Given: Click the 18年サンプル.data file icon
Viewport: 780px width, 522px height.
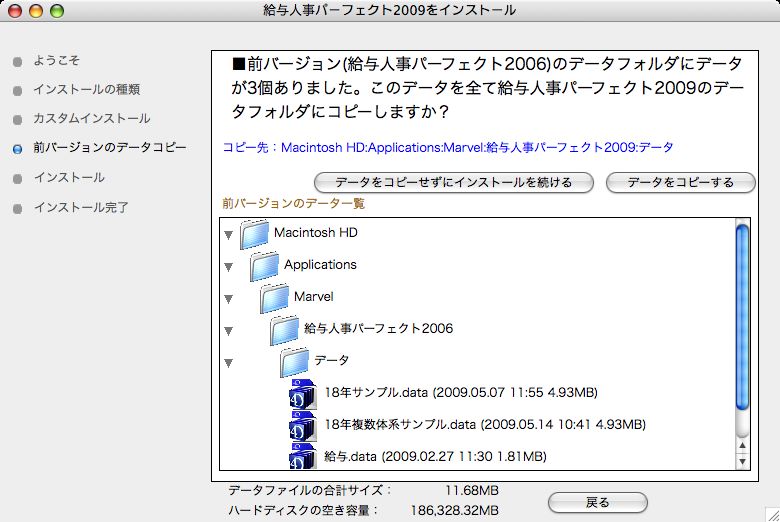Looking at the screenshot, I should pos(302,394).
